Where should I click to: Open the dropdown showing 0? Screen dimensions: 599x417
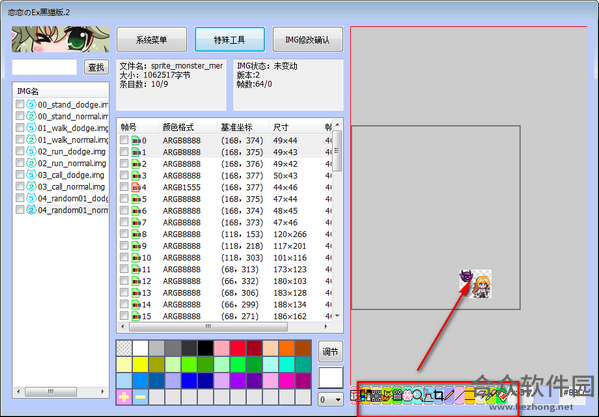(x=330, y=400)
